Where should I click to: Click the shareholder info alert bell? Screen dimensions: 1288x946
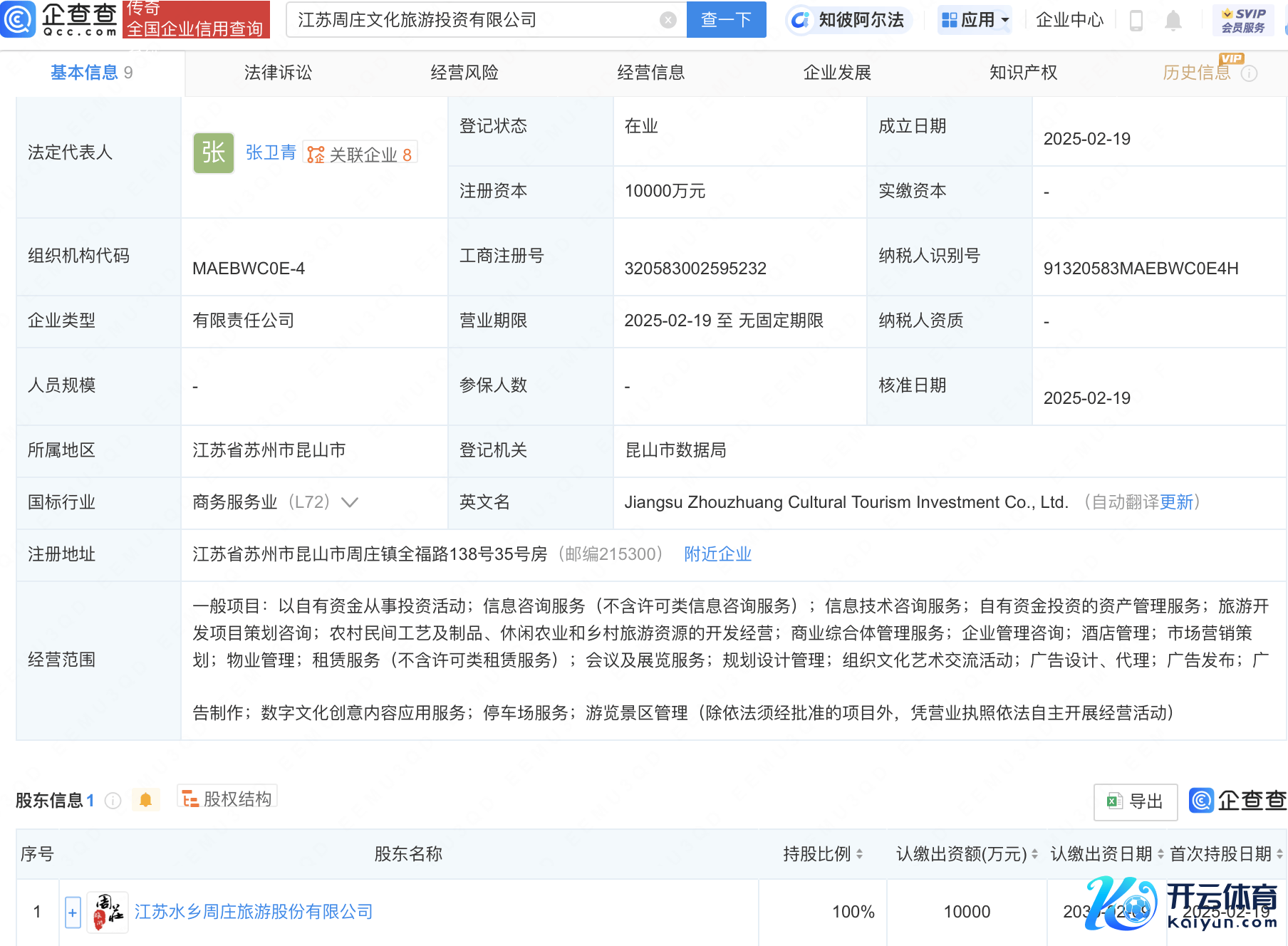pos(145,800)
